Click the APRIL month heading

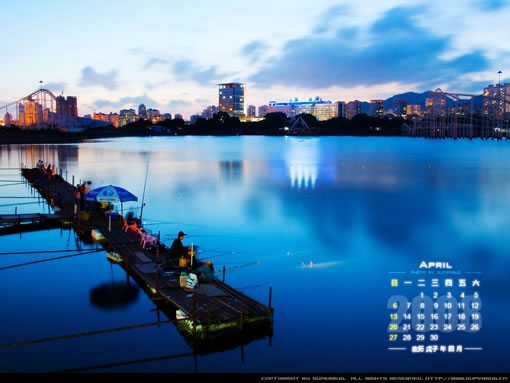[435, 265]
